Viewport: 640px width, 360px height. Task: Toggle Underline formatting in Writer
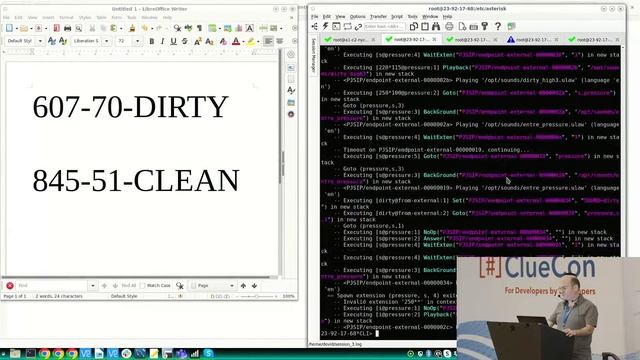[x=173, y=41]
